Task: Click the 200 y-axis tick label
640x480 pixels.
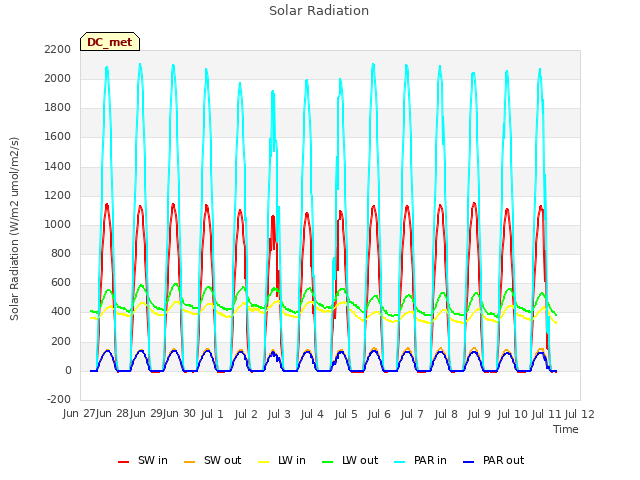Action: (61, 341)
